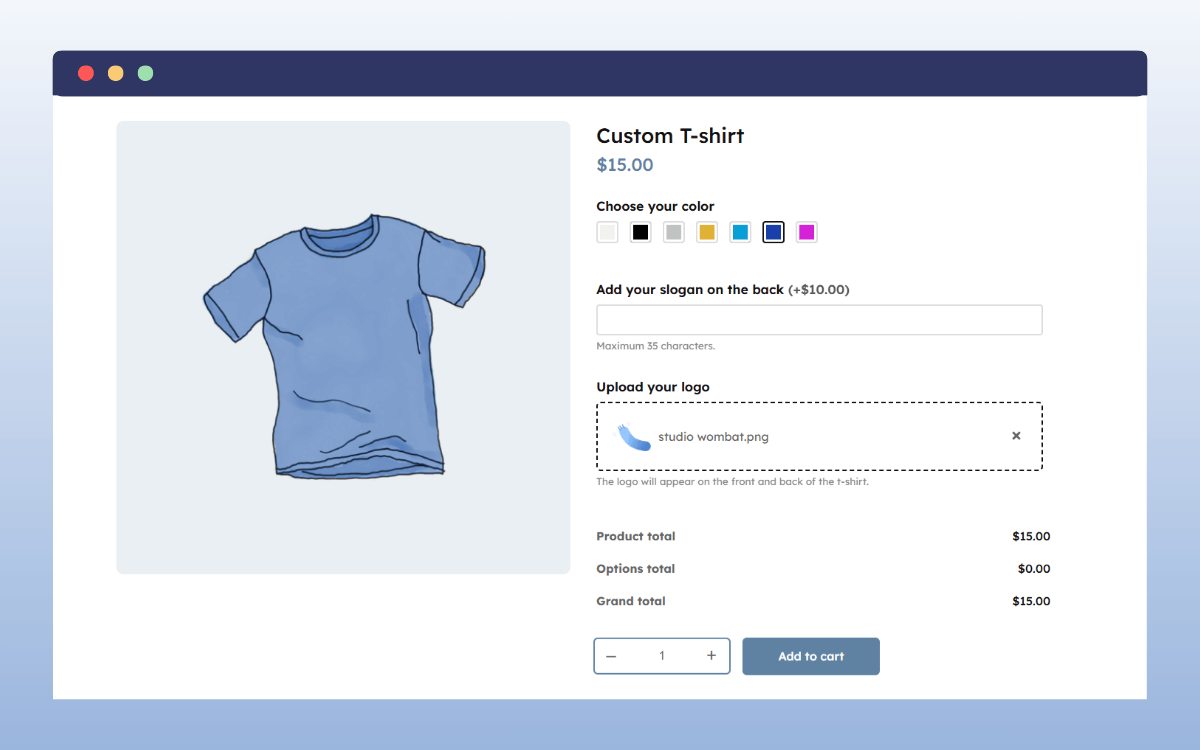This screenshot has width=1200, height=750.
Task: Click the $15.00 price text
Action: (x=624, y=164)
